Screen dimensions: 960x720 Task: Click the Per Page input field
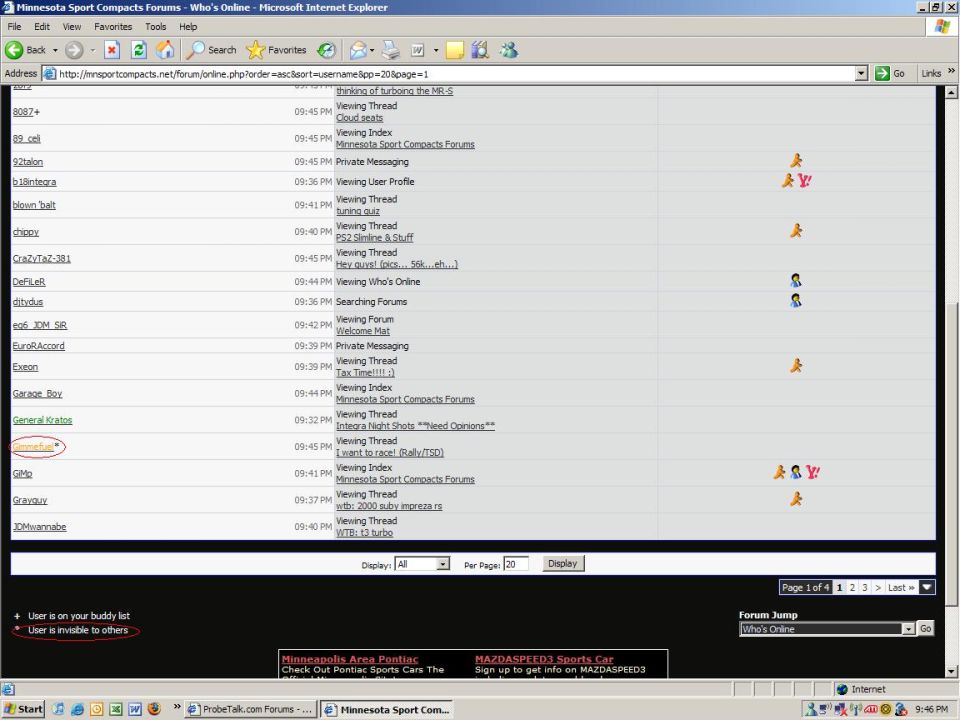(x=516, y=564)
